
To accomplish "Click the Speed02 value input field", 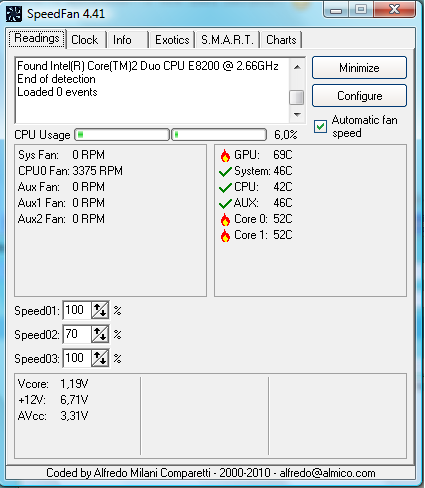I will [x=77, y=334].
